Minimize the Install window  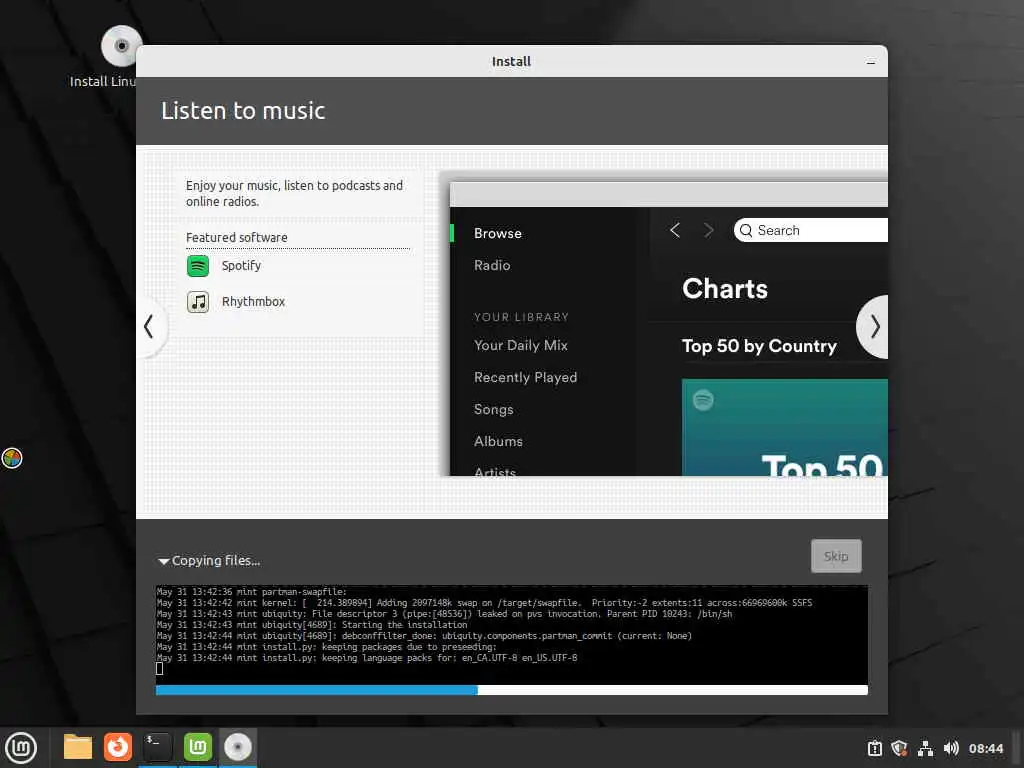[x=871, y=62]
